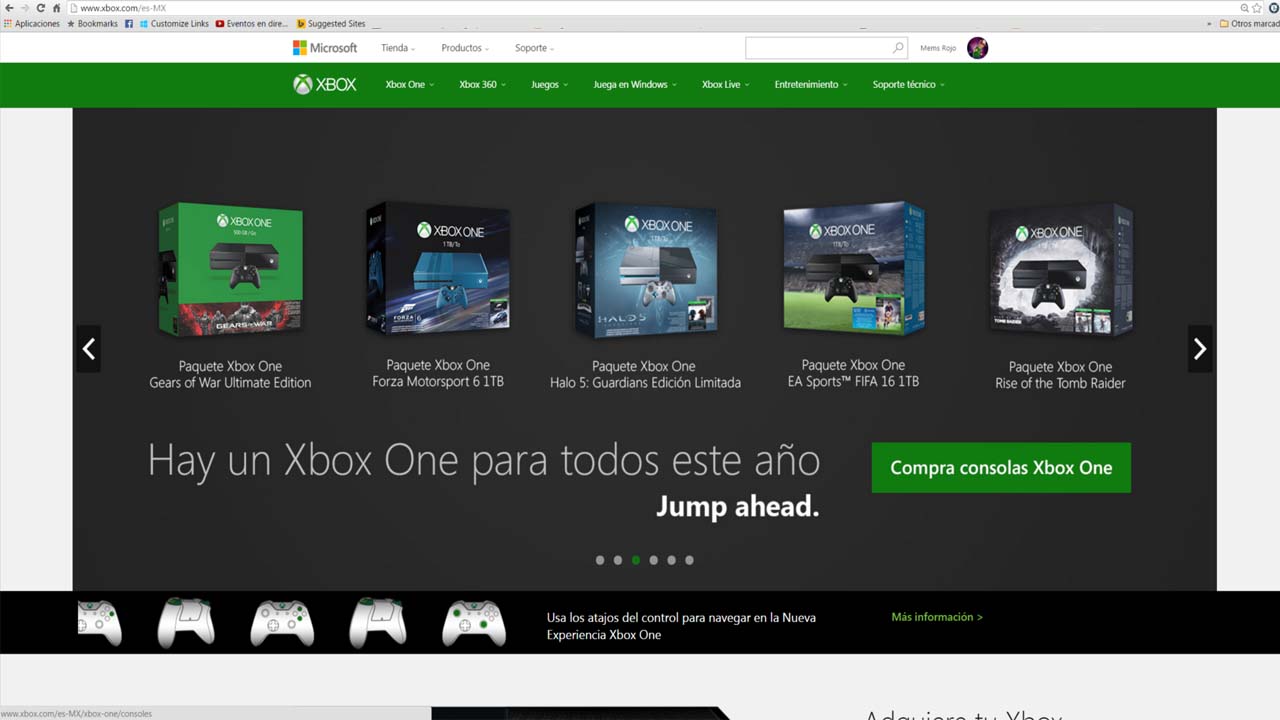Image resolution: width=1280 pixels, height=720 pixels.
Task: Show hidden bookmarks with the overflow chevron
Action: pyautogui.click(x=1210, y=24)
